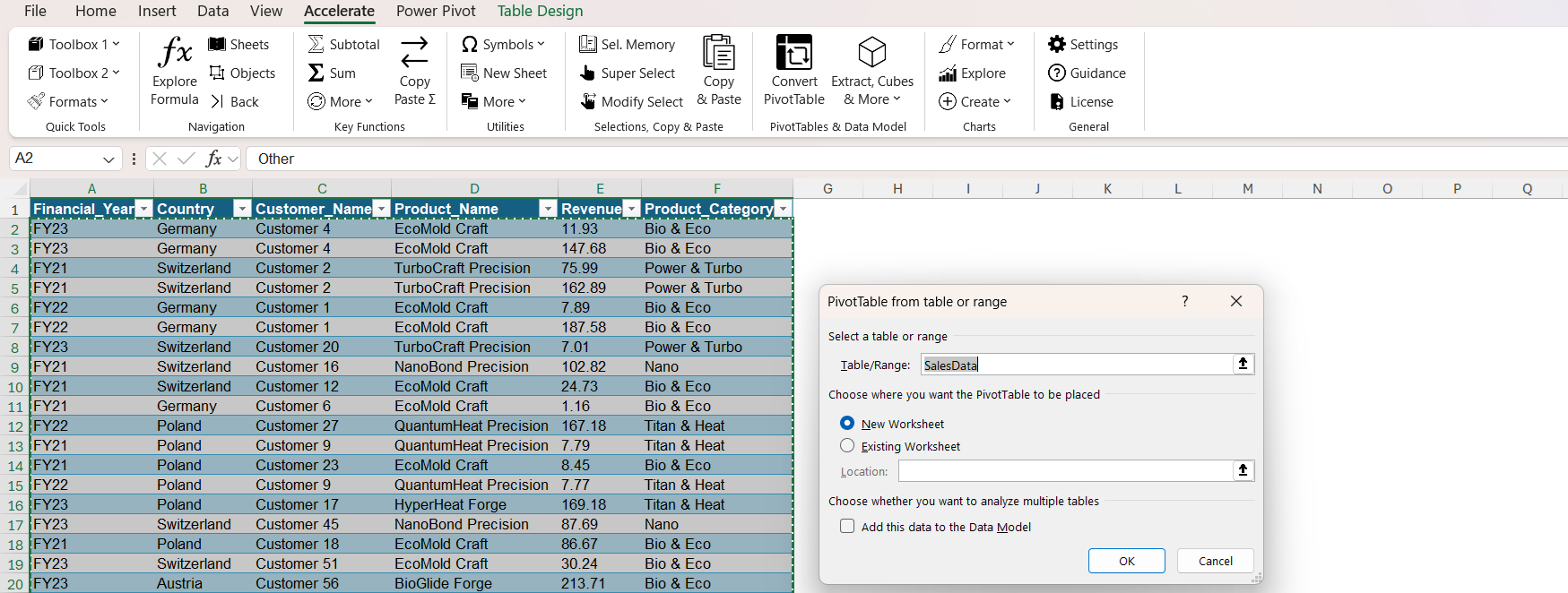Collapse dialog via Location selector arrow
This screenshot has width=1568, height=593.
point(1243,470)
